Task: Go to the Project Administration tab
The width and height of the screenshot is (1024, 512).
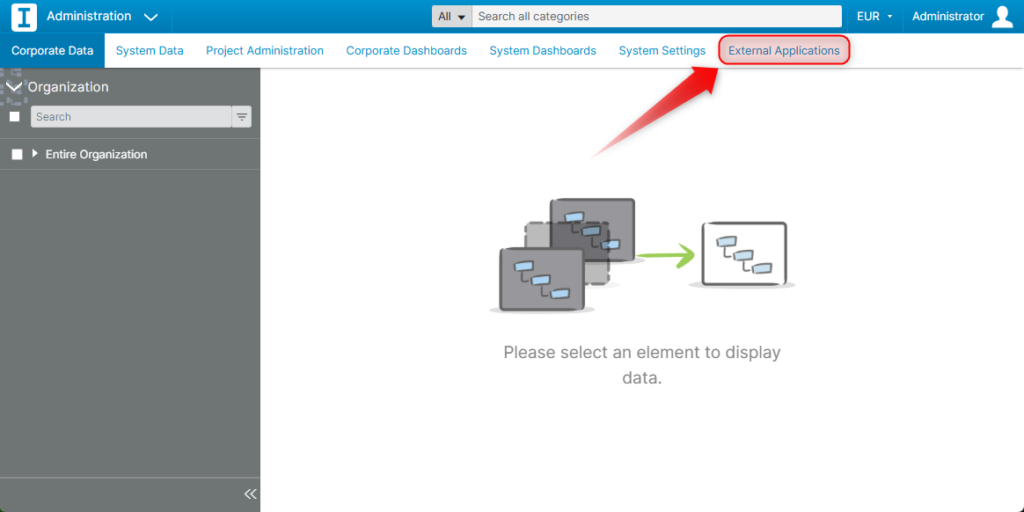Action: pyautogui.click(x=265, y=51)
